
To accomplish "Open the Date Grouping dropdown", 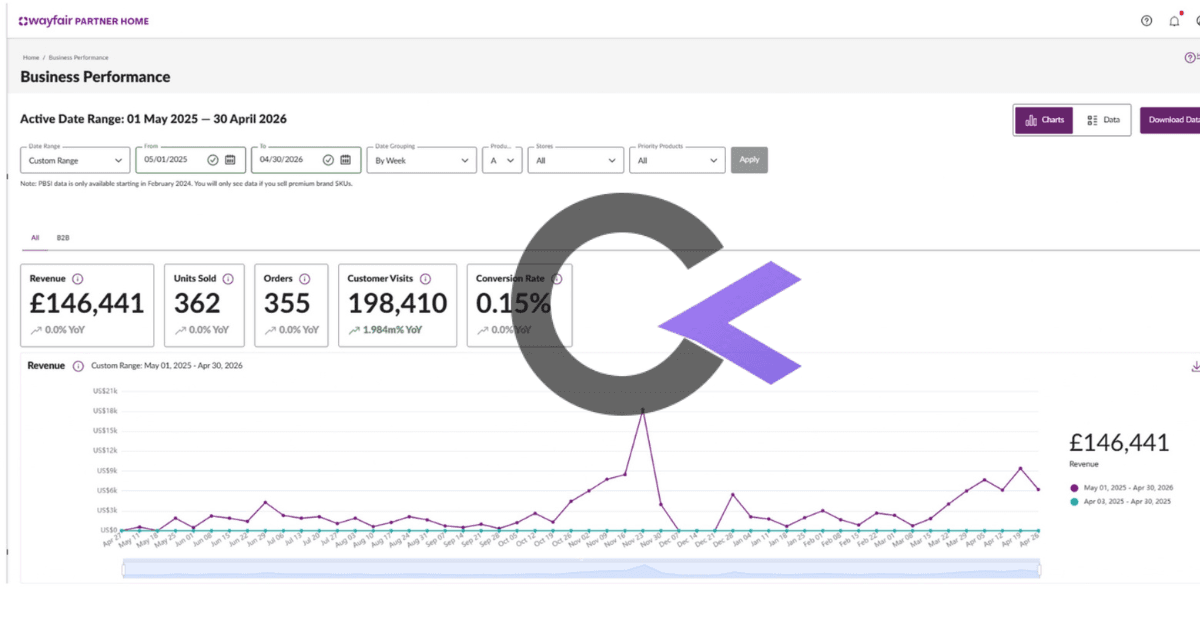I will pyautogui.click(x=421, y=160).
